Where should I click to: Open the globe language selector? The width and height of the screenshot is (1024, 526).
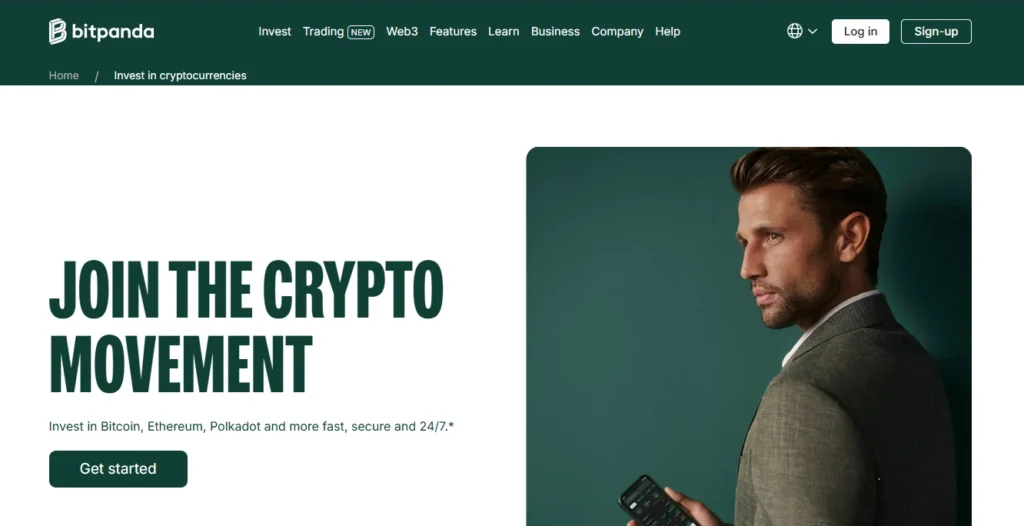coord(794,31)
